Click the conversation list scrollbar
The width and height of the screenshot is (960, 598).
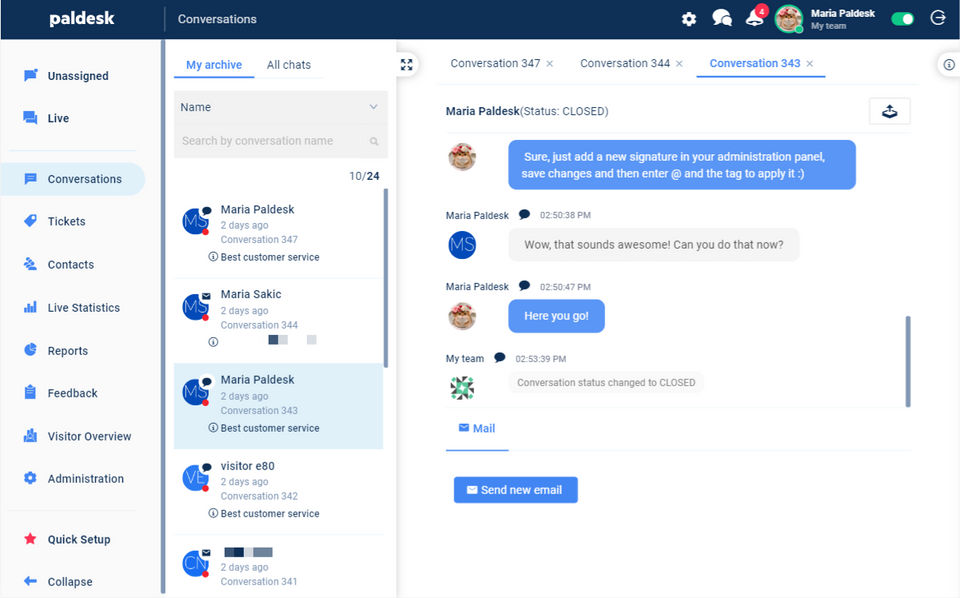[x=386, y=278]
